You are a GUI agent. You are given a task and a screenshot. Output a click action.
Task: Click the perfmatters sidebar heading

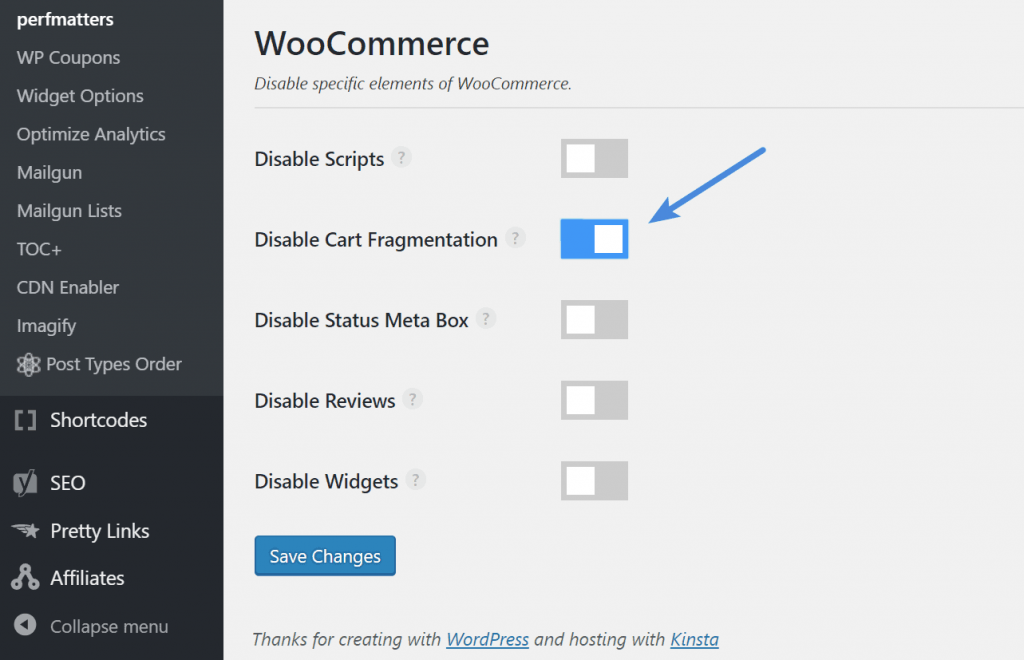[x=64, y=18]
